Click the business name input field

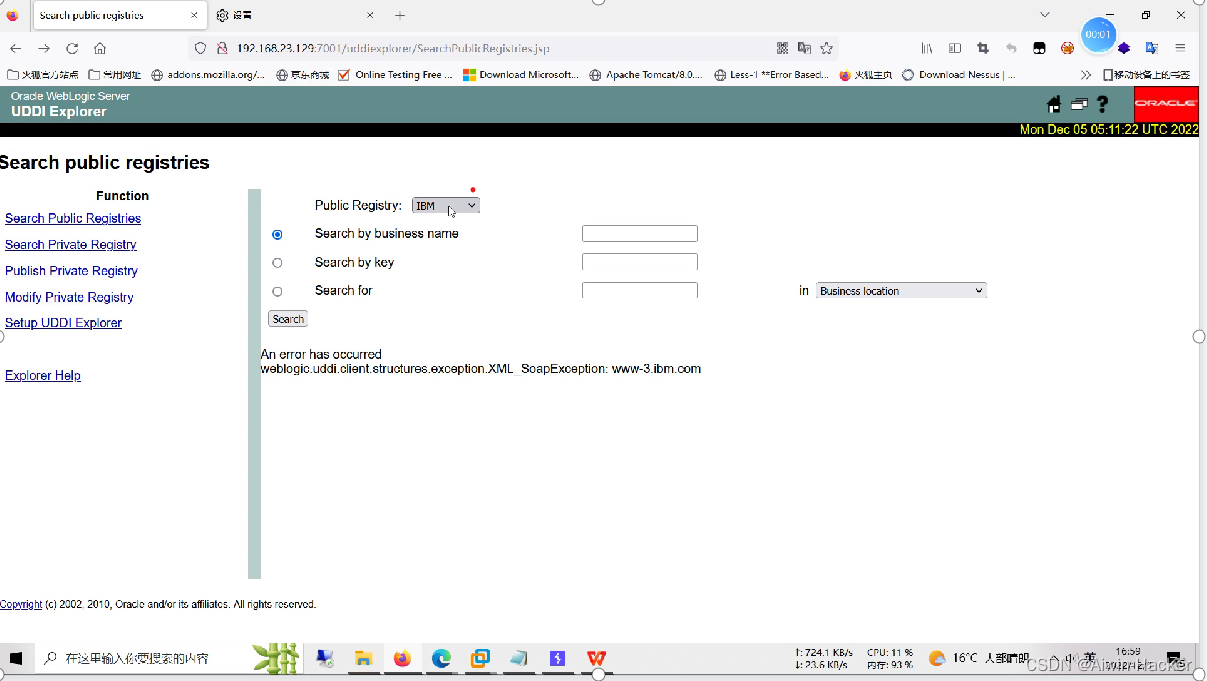click(x=640, y=233)
